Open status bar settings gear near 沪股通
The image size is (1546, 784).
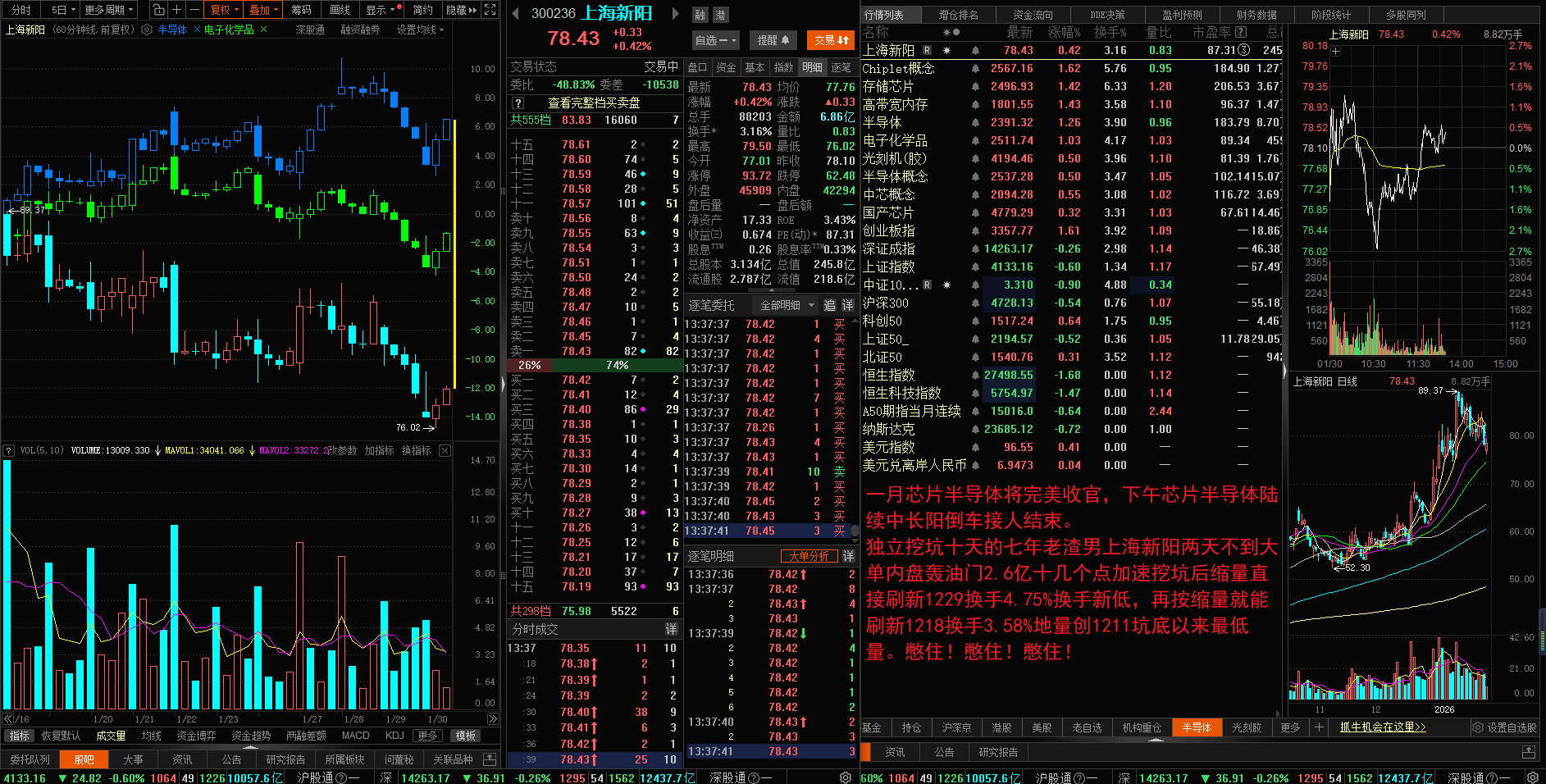(x=845, y=777)
